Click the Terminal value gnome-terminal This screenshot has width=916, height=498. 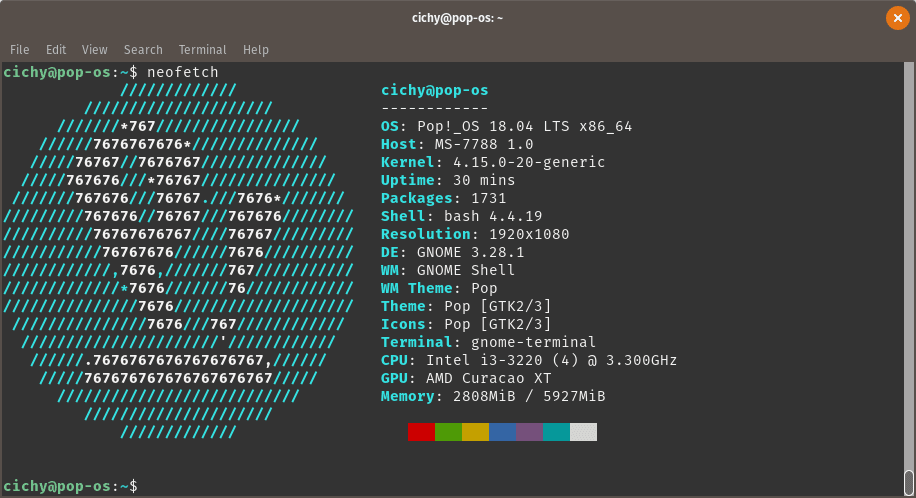(x=533, y=342)
